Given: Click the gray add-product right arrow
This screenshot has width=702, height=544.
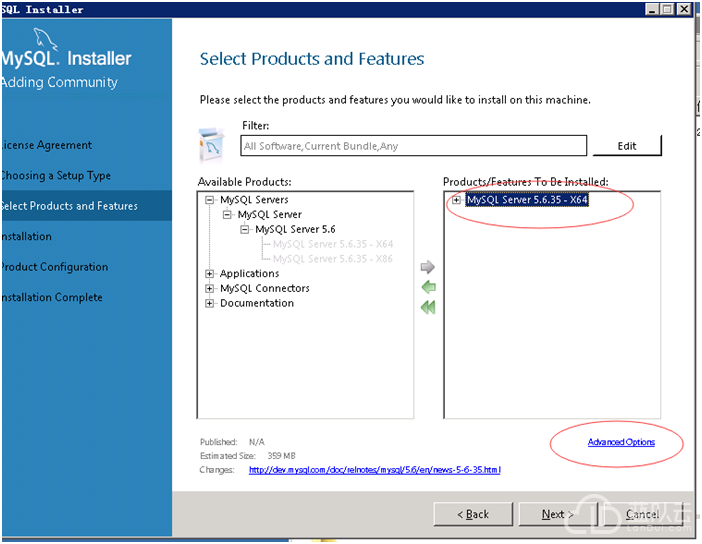Looking at the screenshot, I should click(x=428, y=267).
